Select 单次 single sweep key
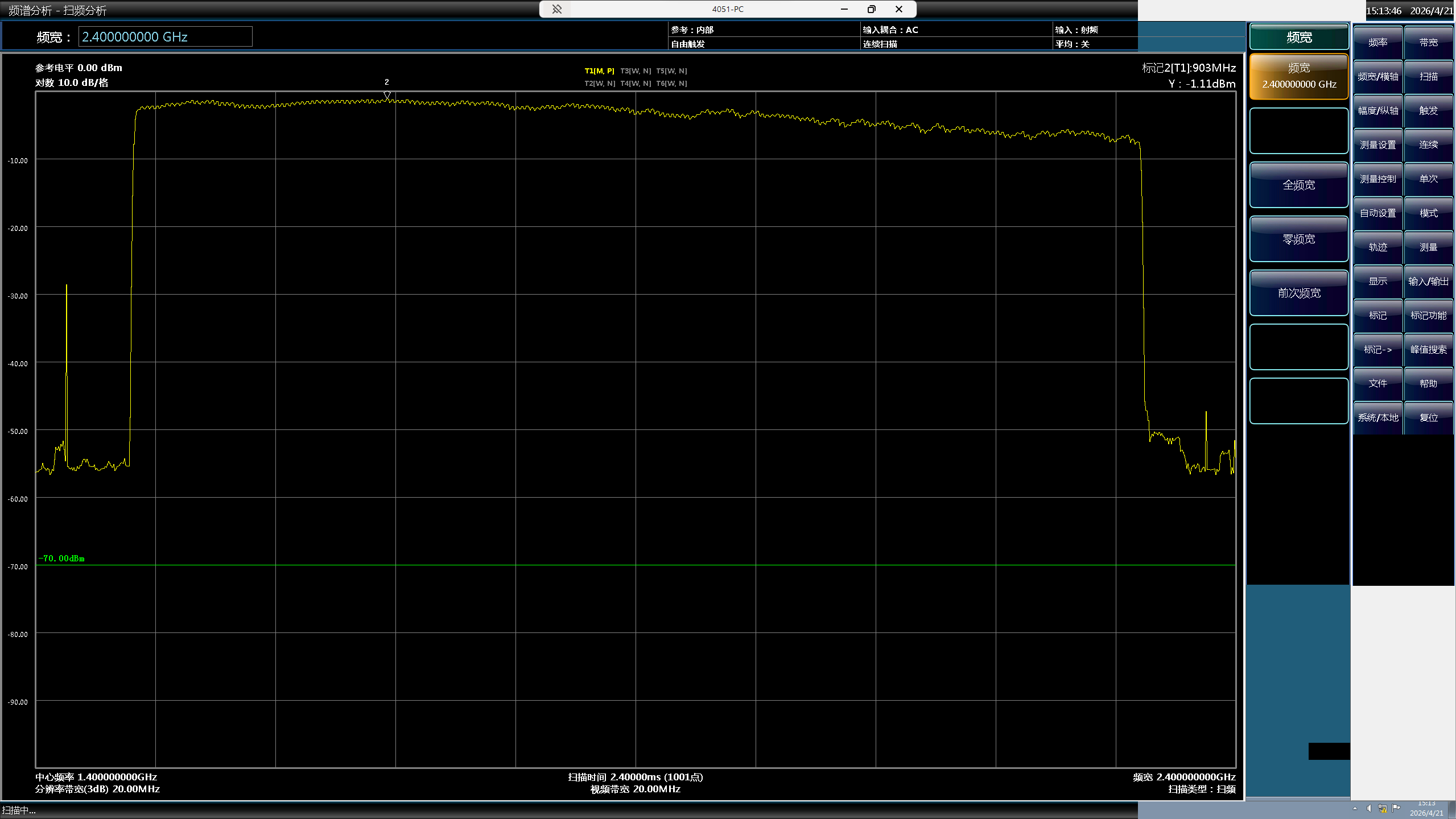This screenshot has height=819, width=1456. point(1428,179)
